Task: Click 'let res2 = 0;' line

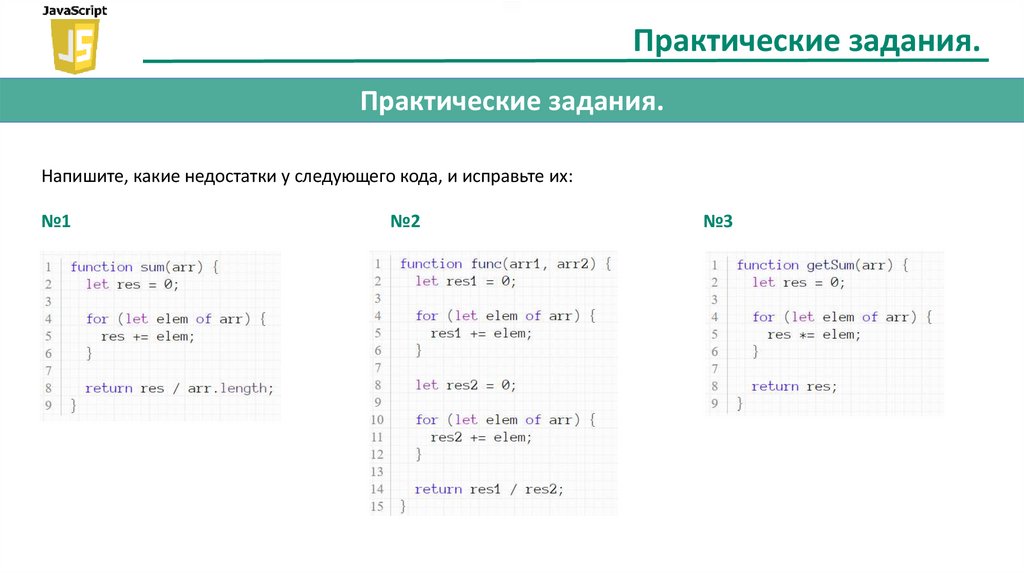Action: 466,385
